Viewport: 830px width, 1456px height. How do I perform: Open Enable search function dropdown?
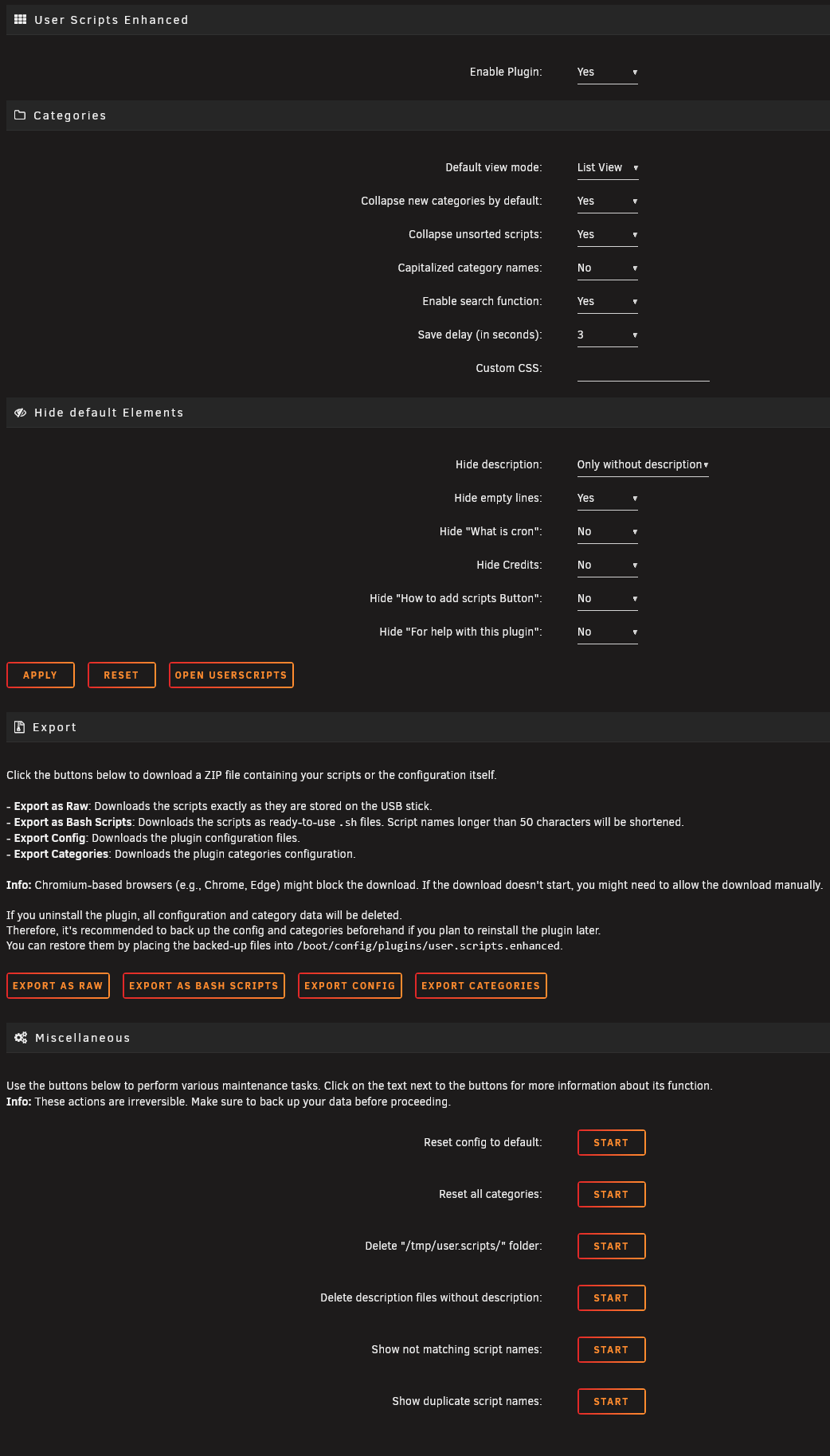point(608,302)
